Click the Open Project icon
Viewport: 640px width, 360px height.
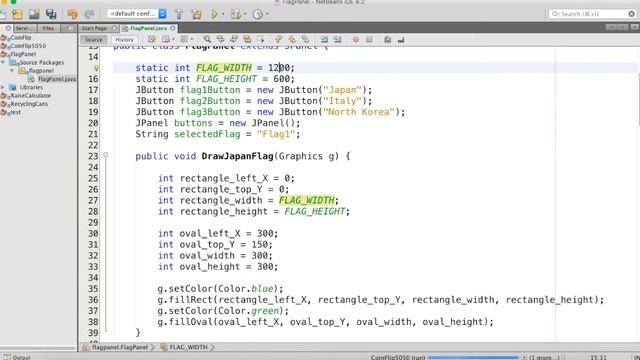(34, 14)
